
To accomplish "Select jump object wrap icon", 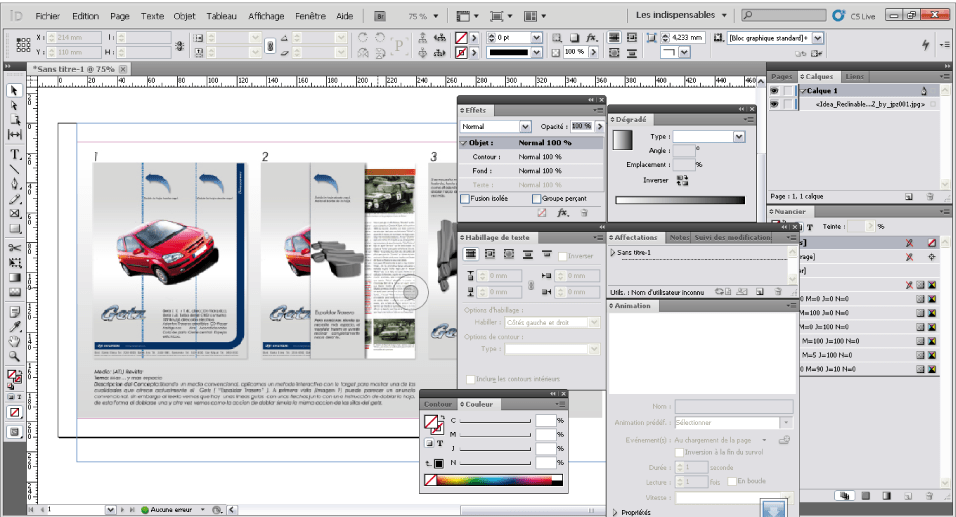I will coord(528,254).
